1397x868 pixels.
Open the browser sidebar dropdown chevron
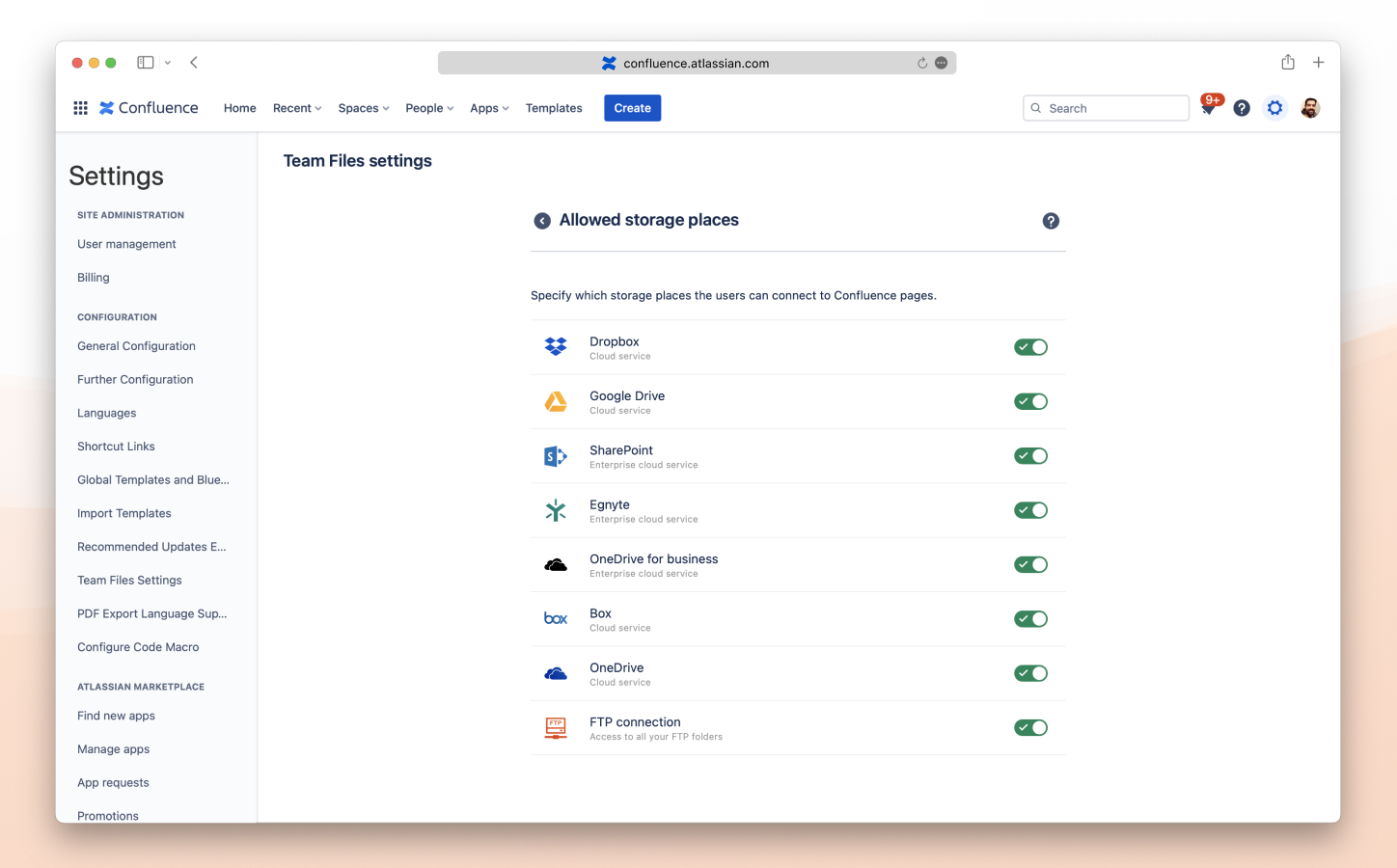[168, 63]
